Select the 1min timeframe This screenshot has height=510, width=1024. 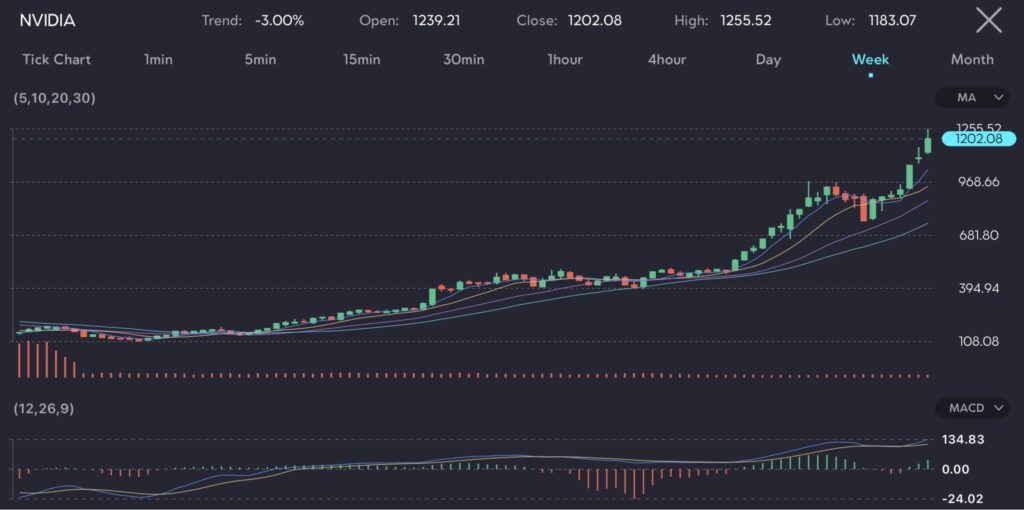point(158,59)
